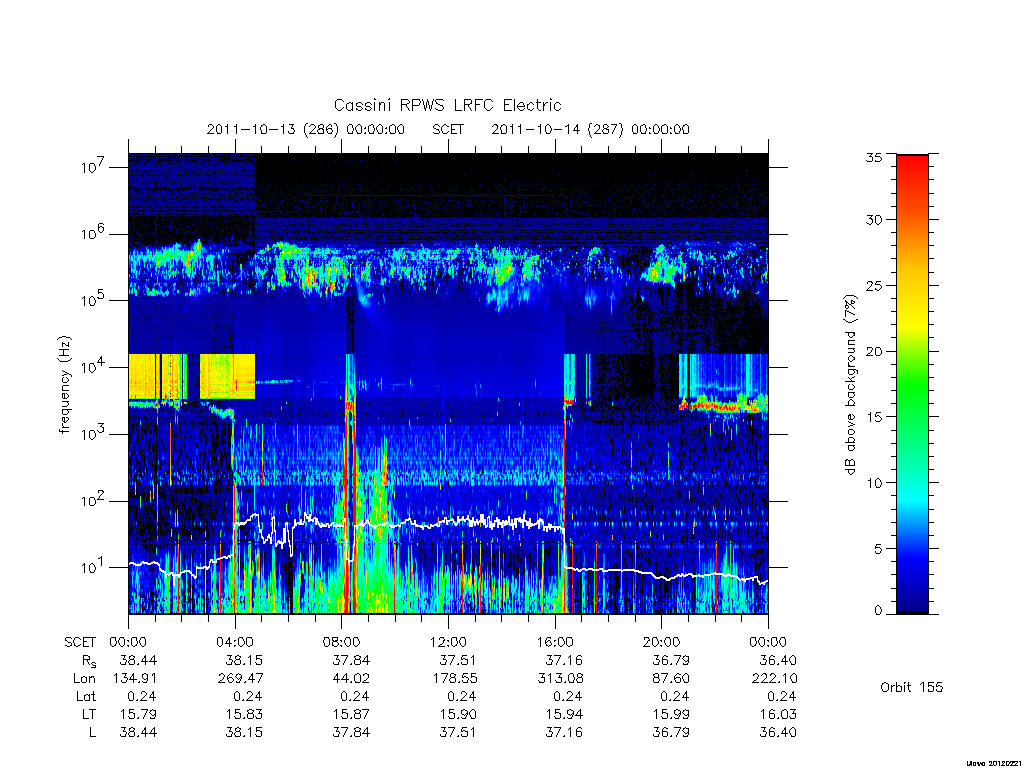Click the "12:00" time tick label
1024x768 pixels.
[449, 642]
